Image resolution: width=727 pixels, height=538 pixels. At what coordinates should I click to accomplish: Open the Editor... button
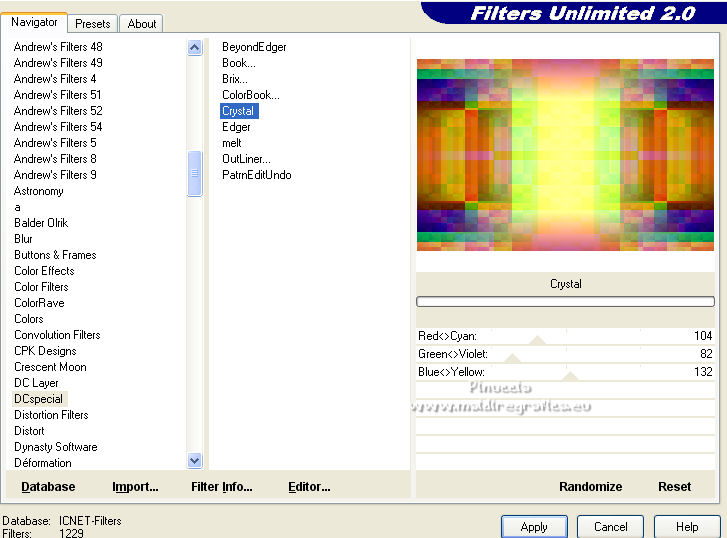pyautogui.click(x=309, y=487)
